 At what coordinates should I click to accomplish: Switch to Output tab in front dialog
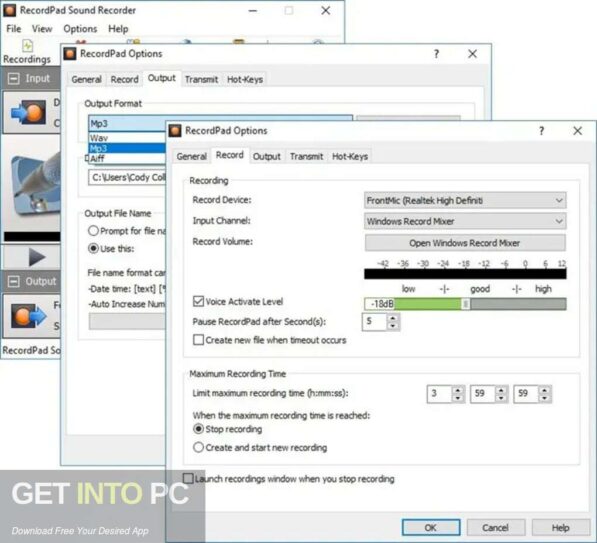tap(267, 157)
